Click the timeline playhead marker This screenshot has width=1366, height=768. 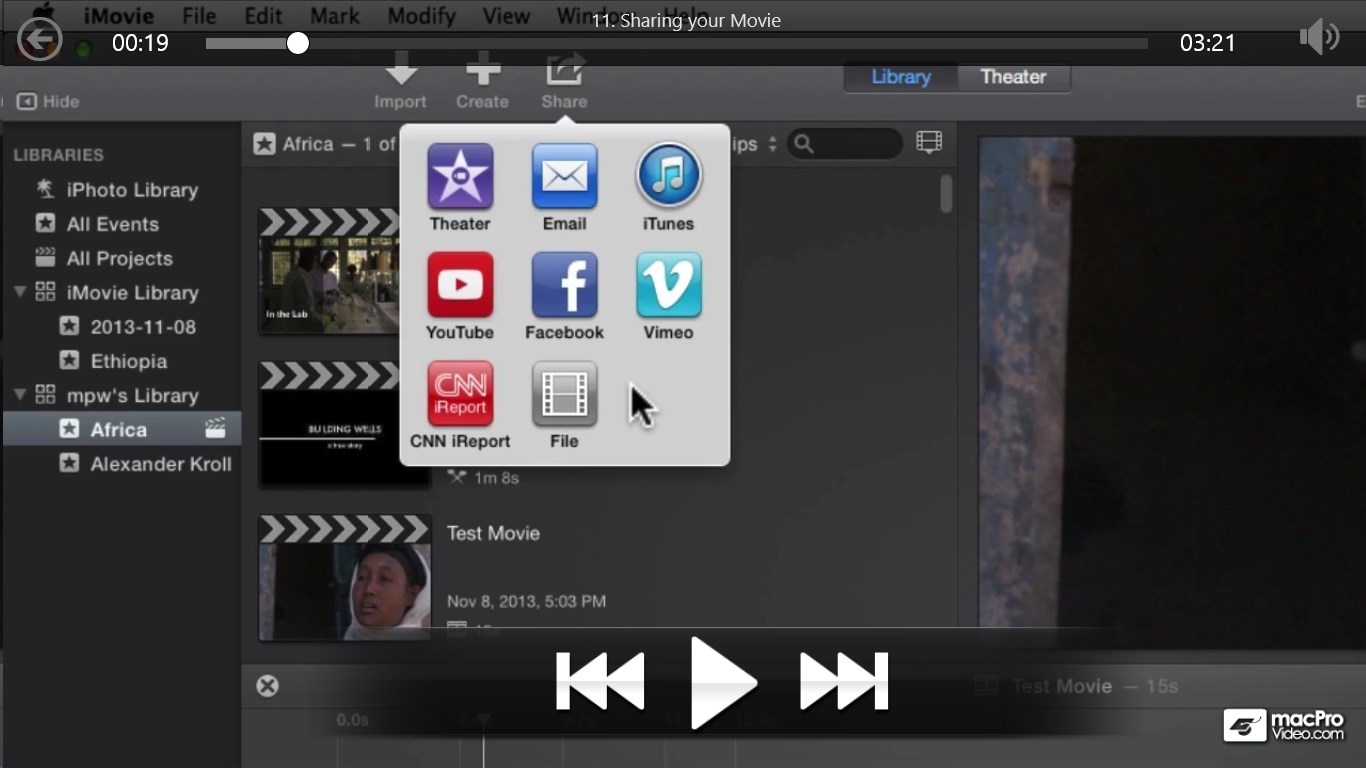483,720
